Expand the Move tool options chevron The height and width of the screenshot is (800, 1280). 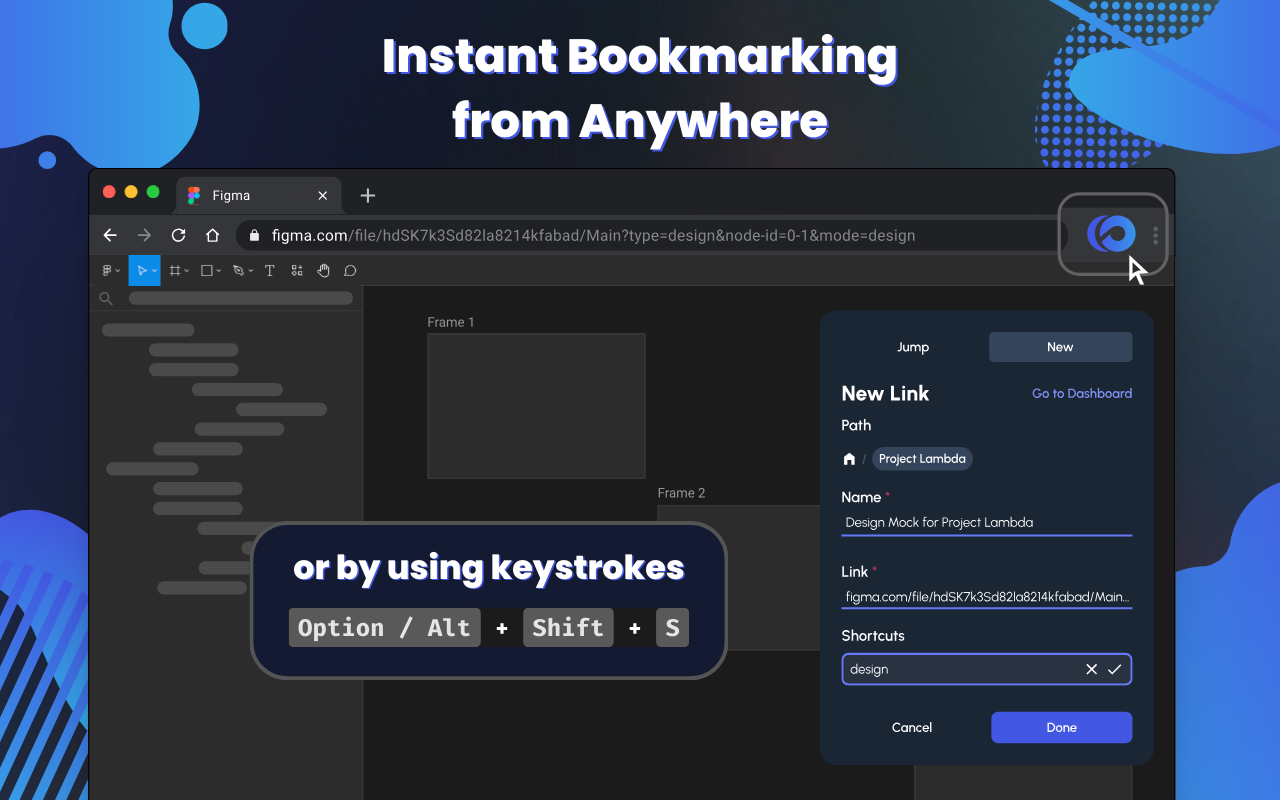153,271
